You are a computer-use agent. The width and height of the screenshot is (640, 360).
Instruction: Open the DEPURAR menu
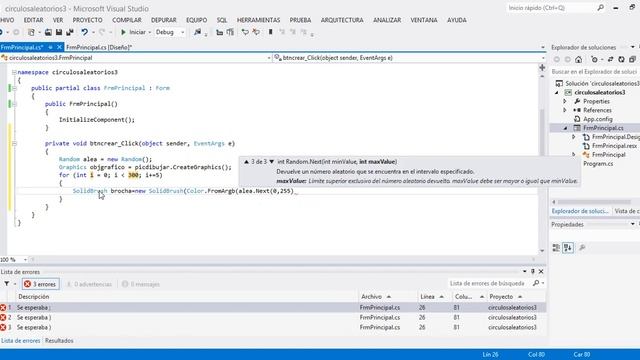point(164,20)
